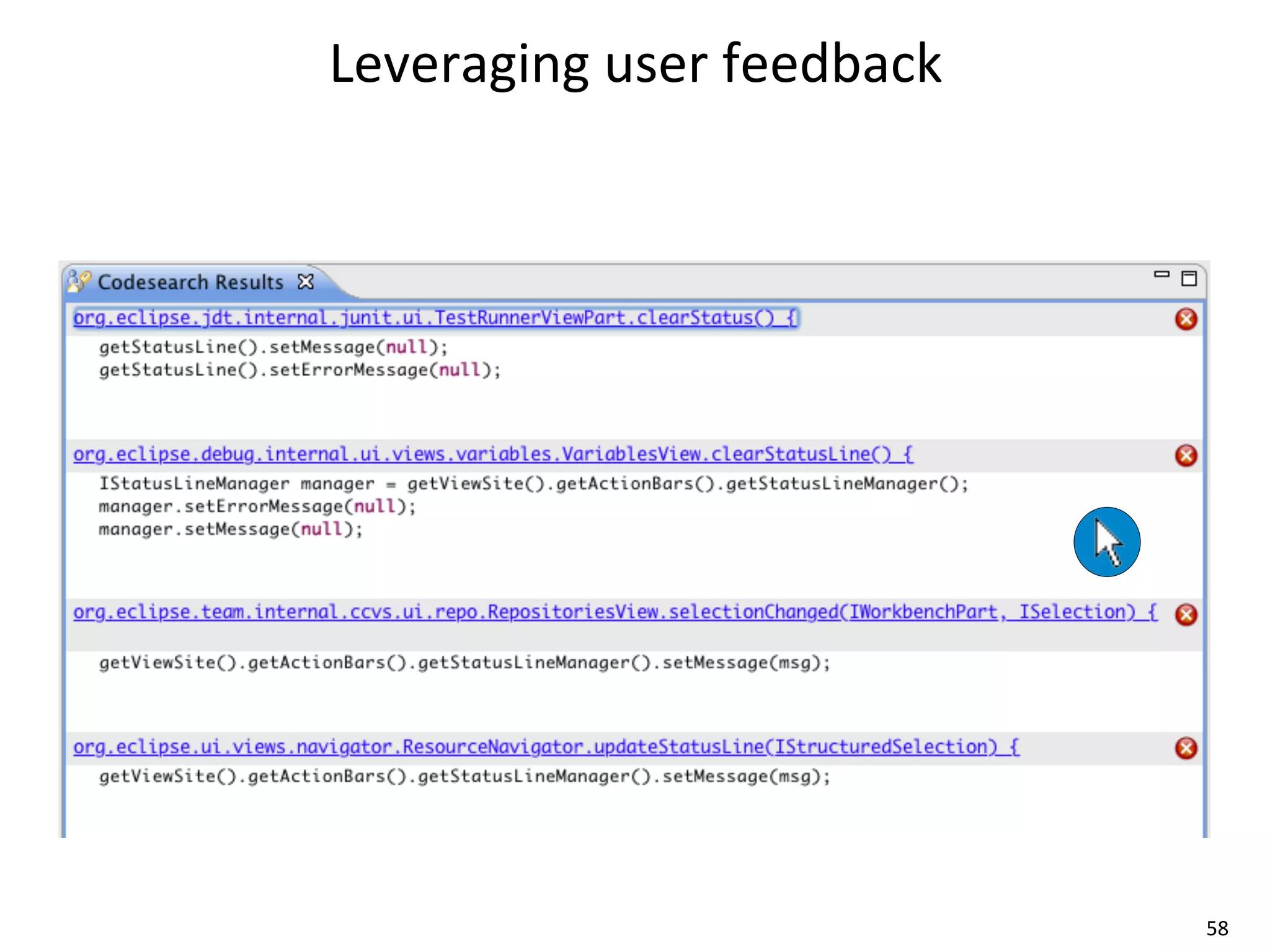Click the code line manager.setErrorMessage(null);
Viewport: 1270px width, 952px height.
(x=257, y=506)
